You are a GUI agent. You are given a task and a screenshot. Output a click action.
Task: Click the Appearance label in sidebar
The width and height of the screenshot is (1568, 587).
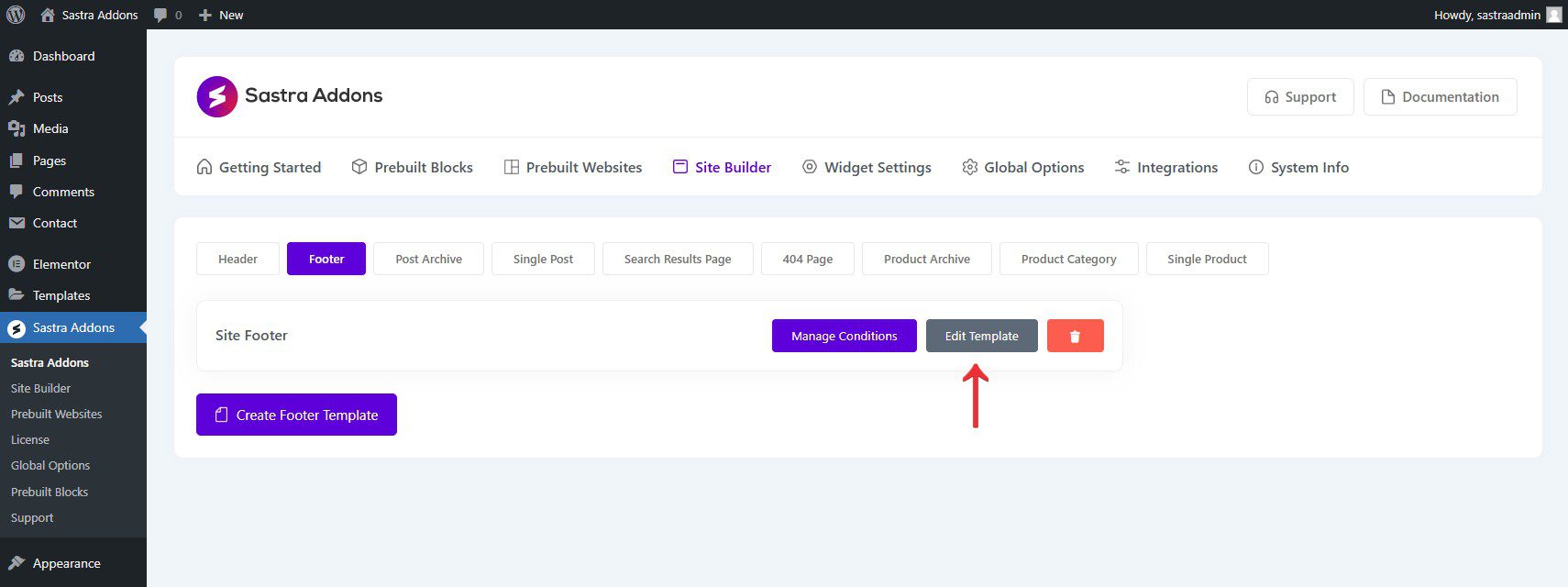[x=67, y=563]
